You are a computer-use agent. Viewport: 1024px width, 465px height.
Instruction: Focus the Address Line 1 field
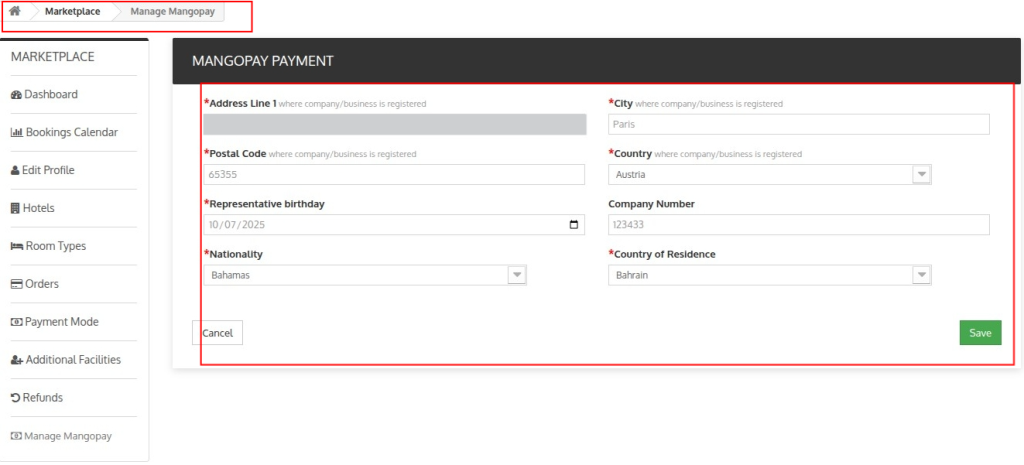pos(394,124)
